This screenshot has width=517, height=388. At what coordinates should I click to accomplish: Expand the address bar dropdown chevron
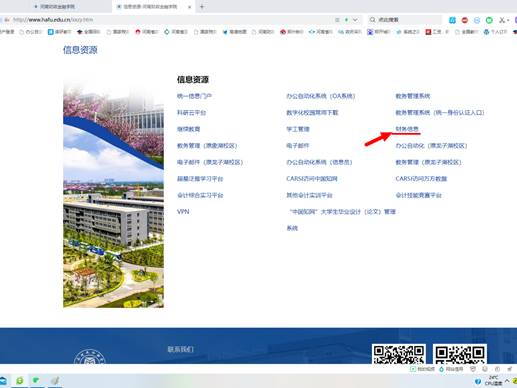(x=355, y=20)
